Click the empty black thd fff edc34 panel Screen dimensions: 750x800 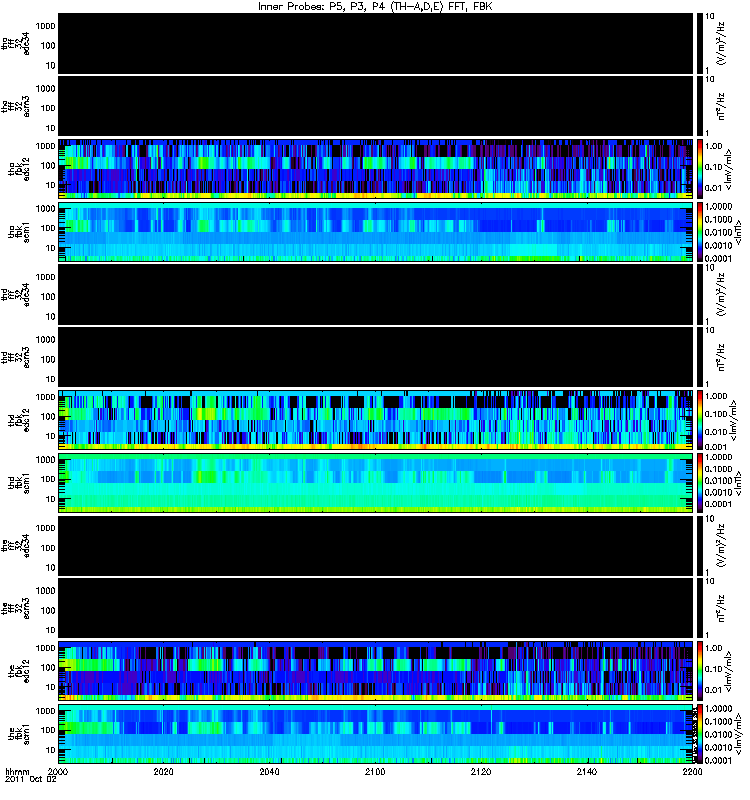click(376, 294)
